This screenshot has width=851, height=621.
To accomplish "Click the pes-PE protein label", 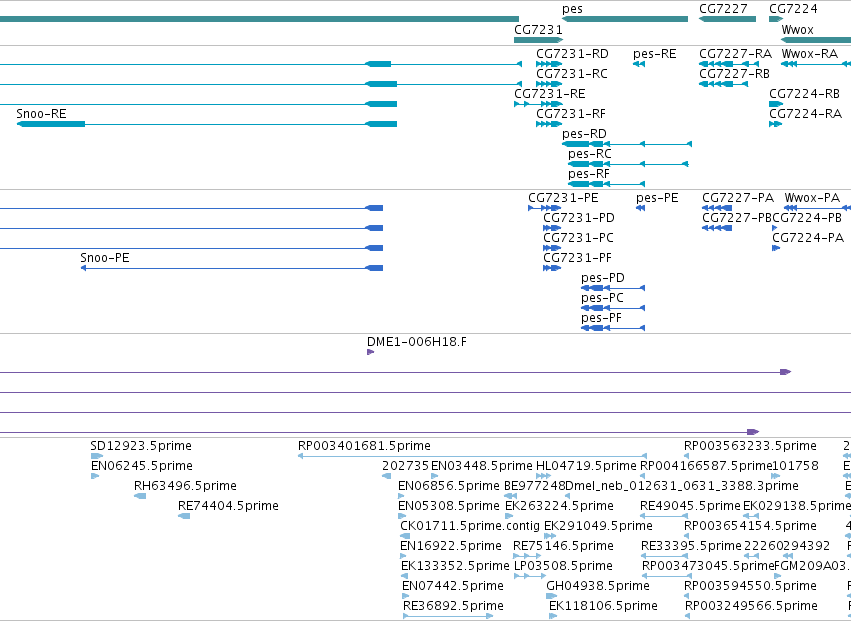I will [657, 198].
